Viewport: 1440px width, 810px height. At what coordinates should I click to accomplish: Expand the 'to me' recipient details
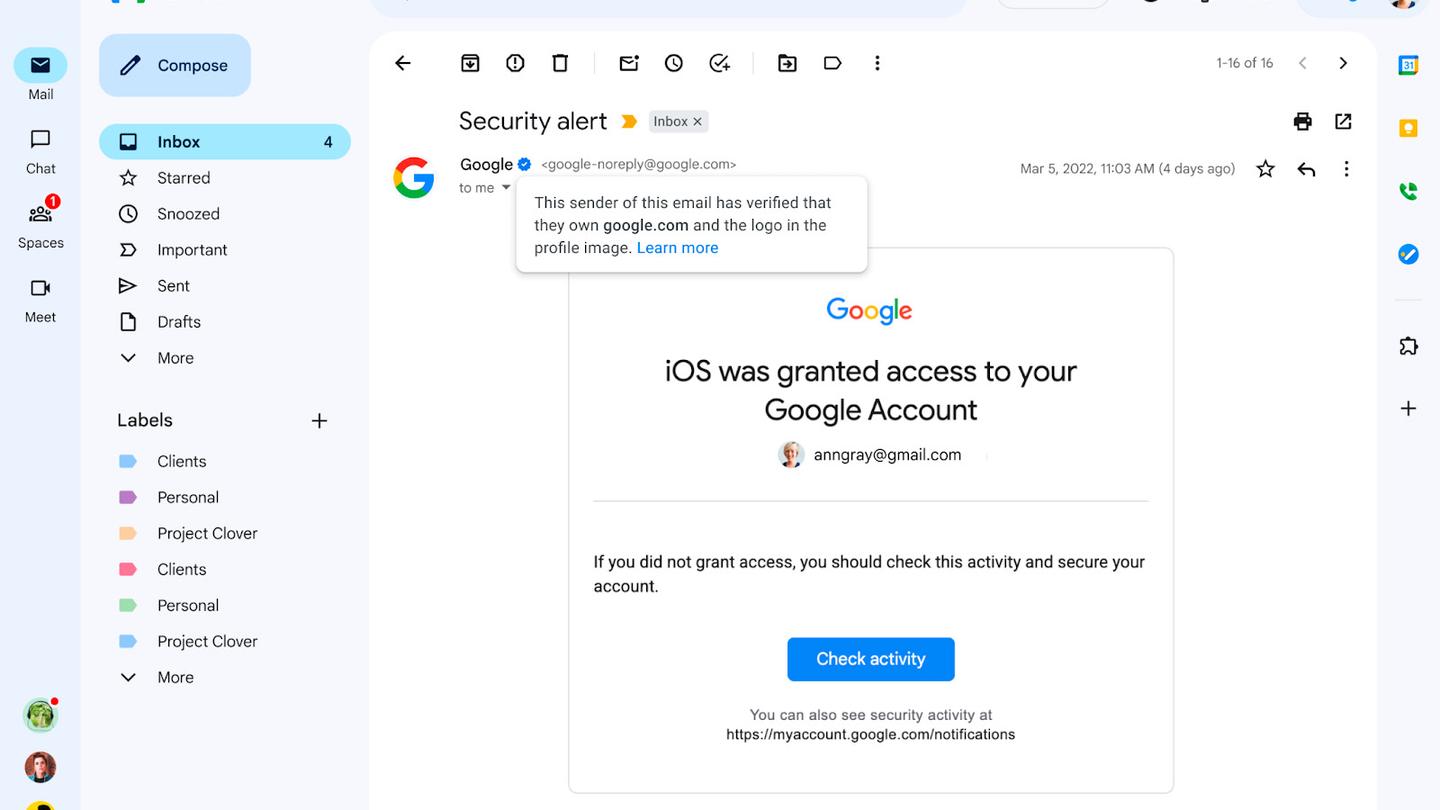point(506,188)
